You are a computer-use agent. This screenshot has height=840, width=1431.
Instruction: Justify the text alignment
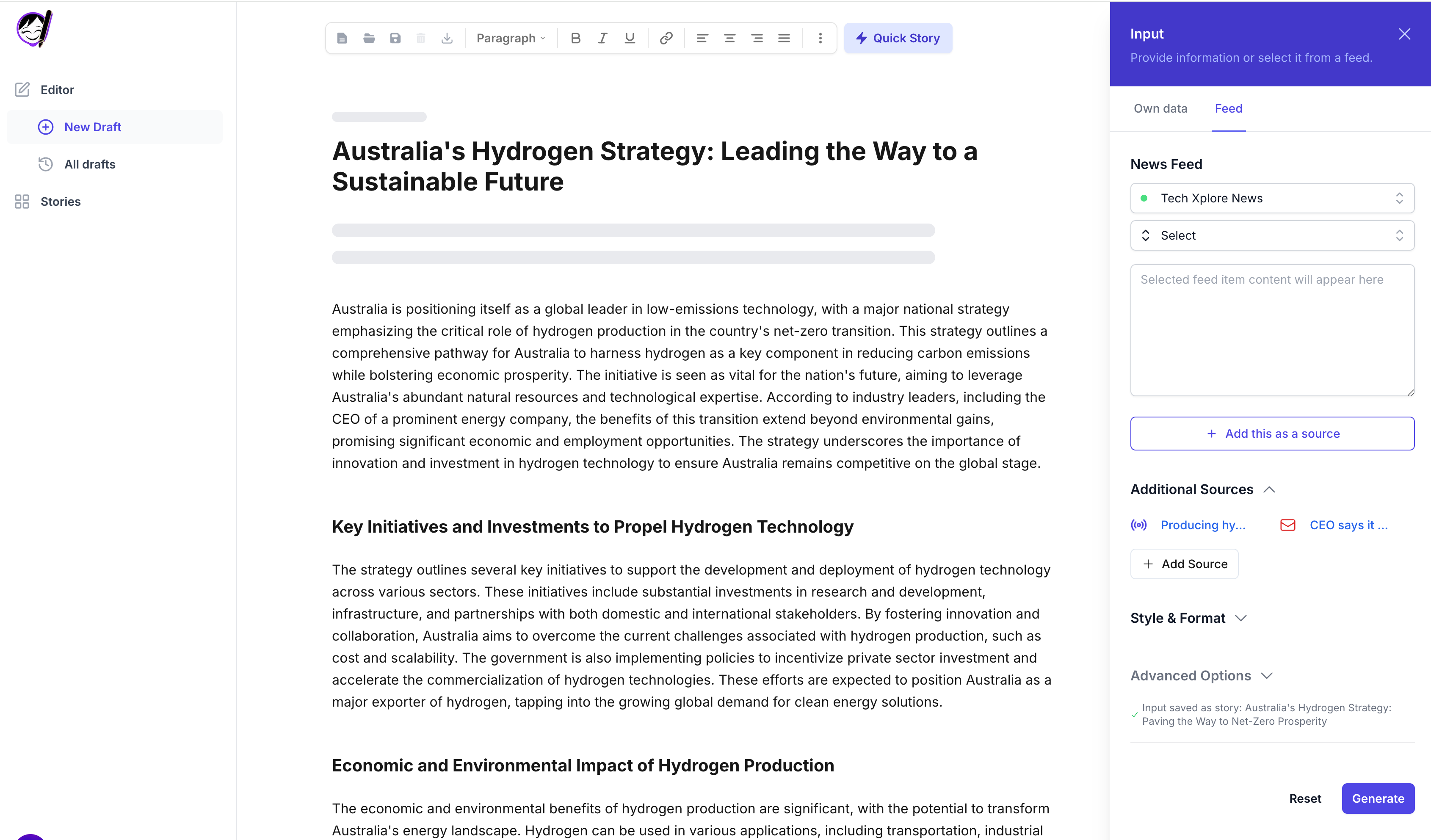(784, 38)
